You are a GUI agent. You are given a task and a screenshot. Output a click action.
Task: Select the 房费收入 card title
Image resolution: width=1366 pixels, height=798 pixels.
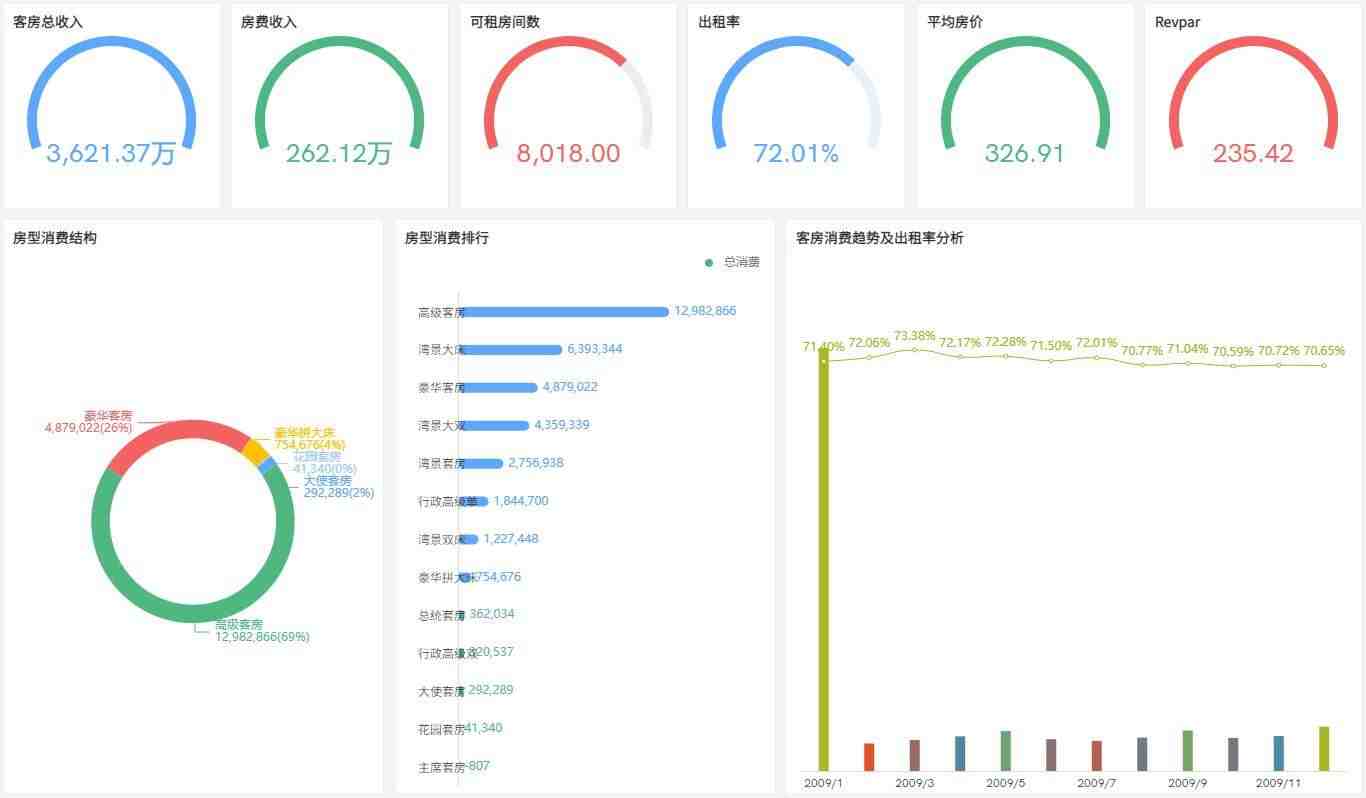269,22
